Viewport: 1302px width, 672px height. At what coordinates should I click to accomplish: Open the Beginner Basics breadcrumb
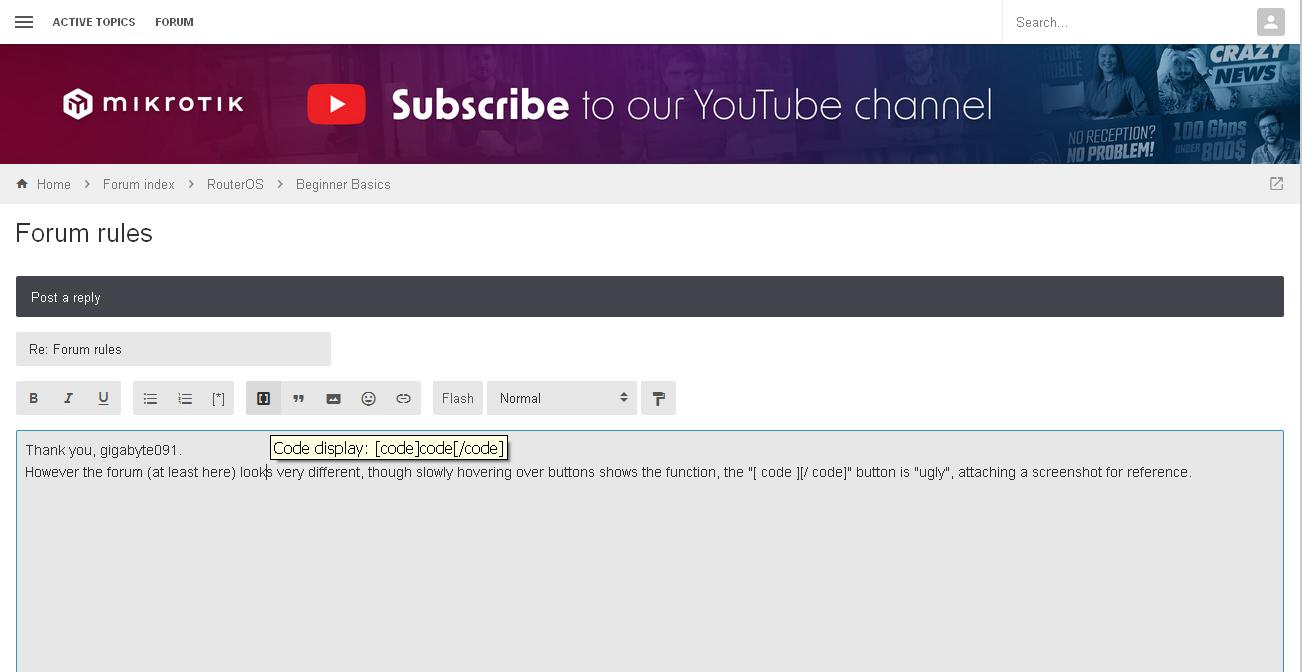coord(343,184)
